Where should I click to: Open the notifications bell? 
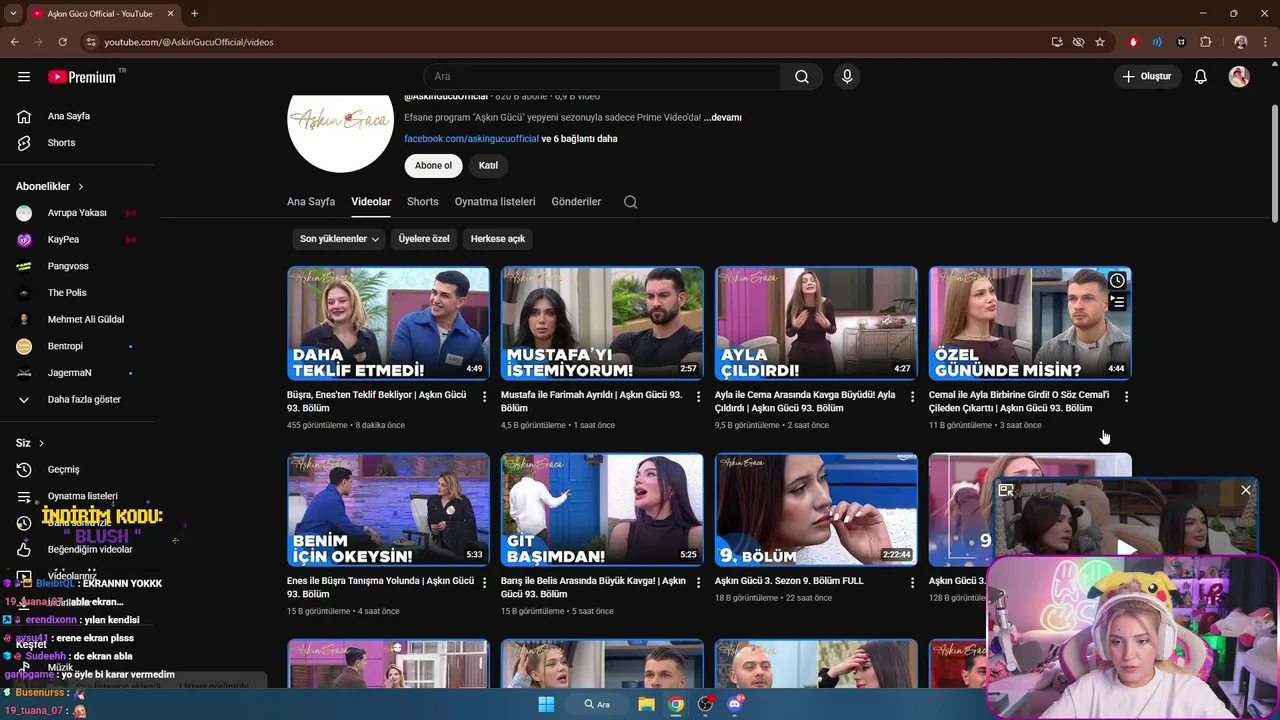click(x=1201, y=77)
